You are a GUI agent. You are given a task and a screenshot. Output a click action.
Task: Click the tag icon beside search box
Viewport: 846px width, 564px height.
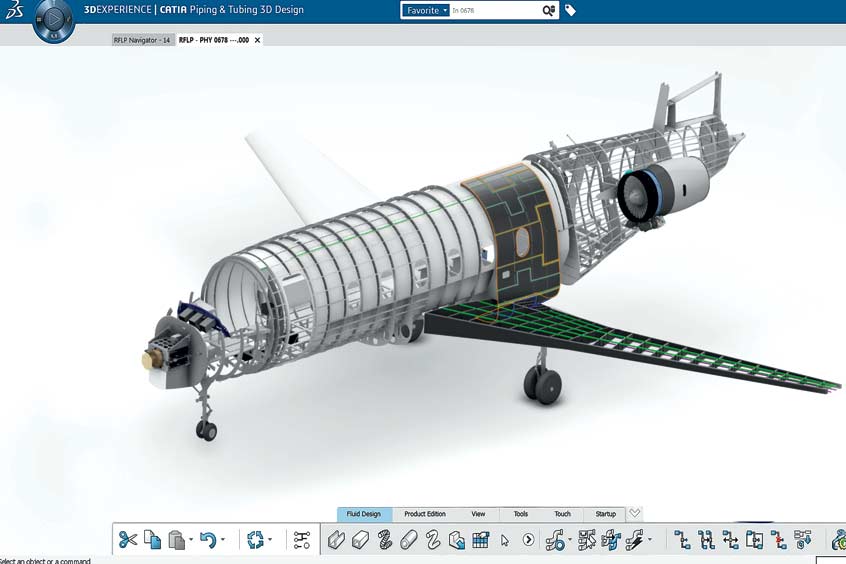pyautogui.click(x=570, y=11)
